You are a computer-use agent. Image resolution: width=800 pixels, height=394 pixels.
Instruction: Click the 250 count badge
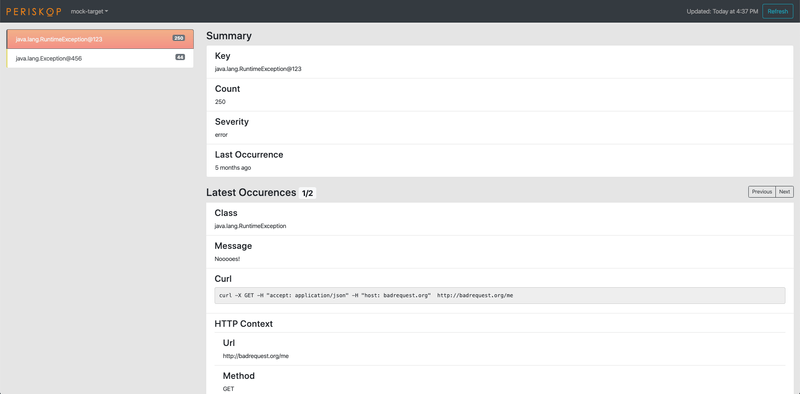[179, 38]
